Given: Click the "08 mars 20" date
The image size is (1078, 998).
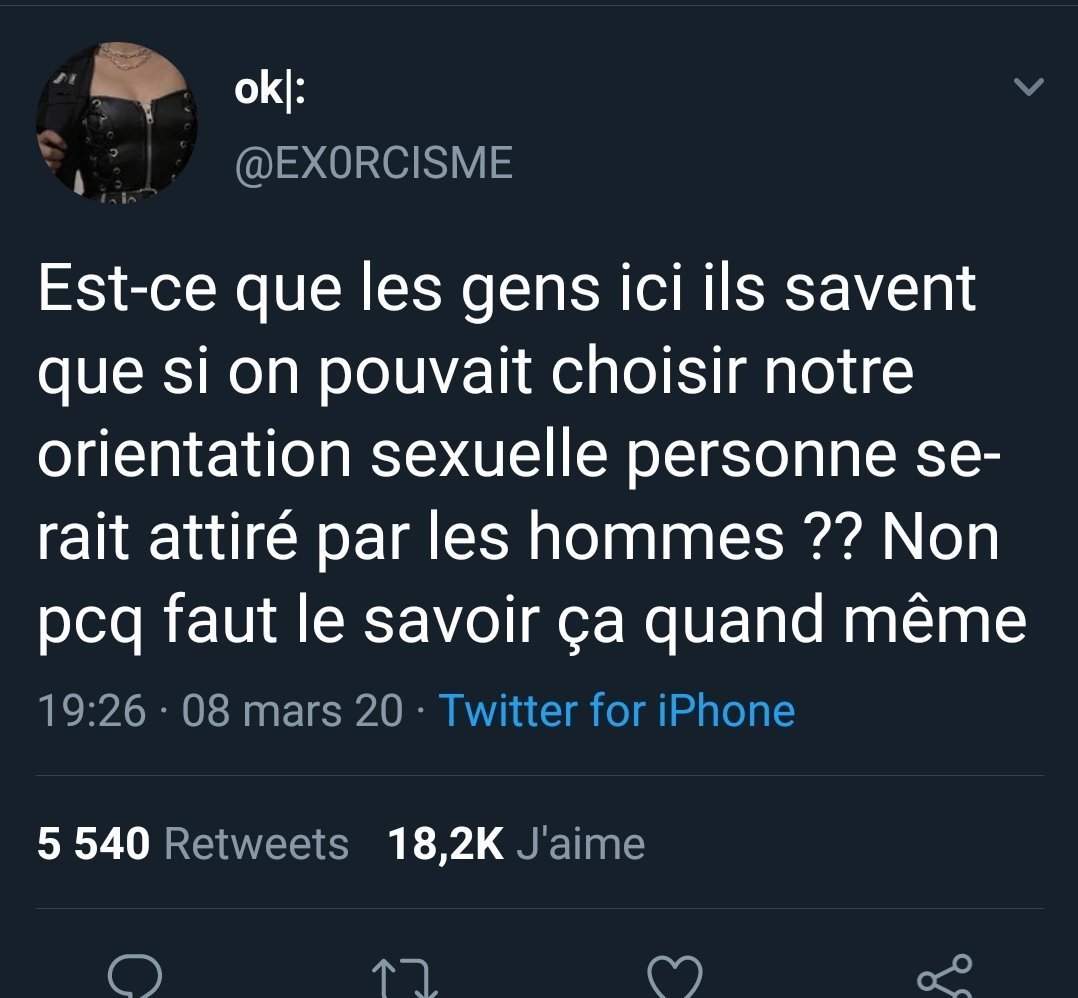Looking at the screenshot, I should 293,711.
